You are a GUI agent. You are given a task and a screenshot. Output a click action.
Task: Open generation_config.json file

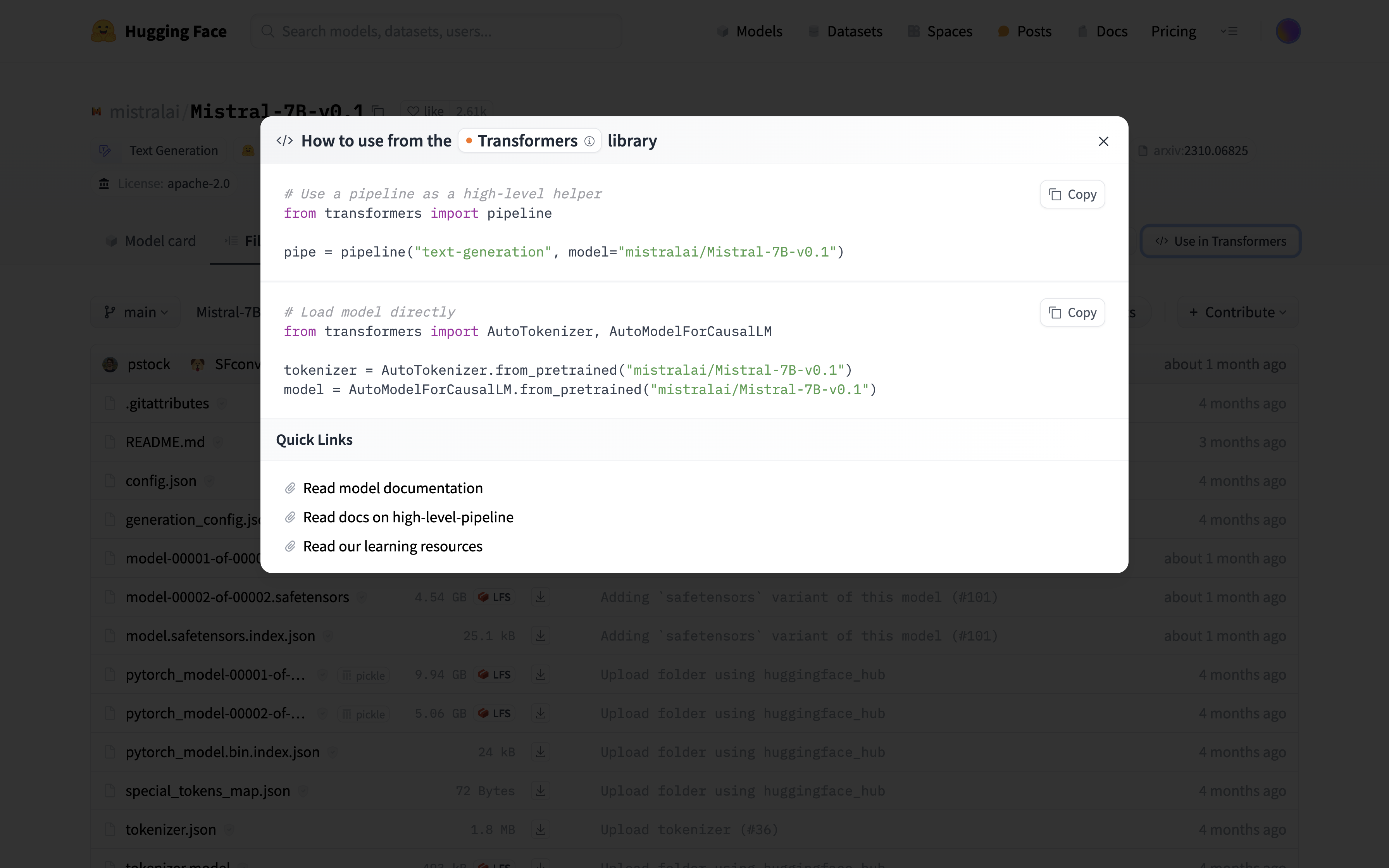point(193,520)
